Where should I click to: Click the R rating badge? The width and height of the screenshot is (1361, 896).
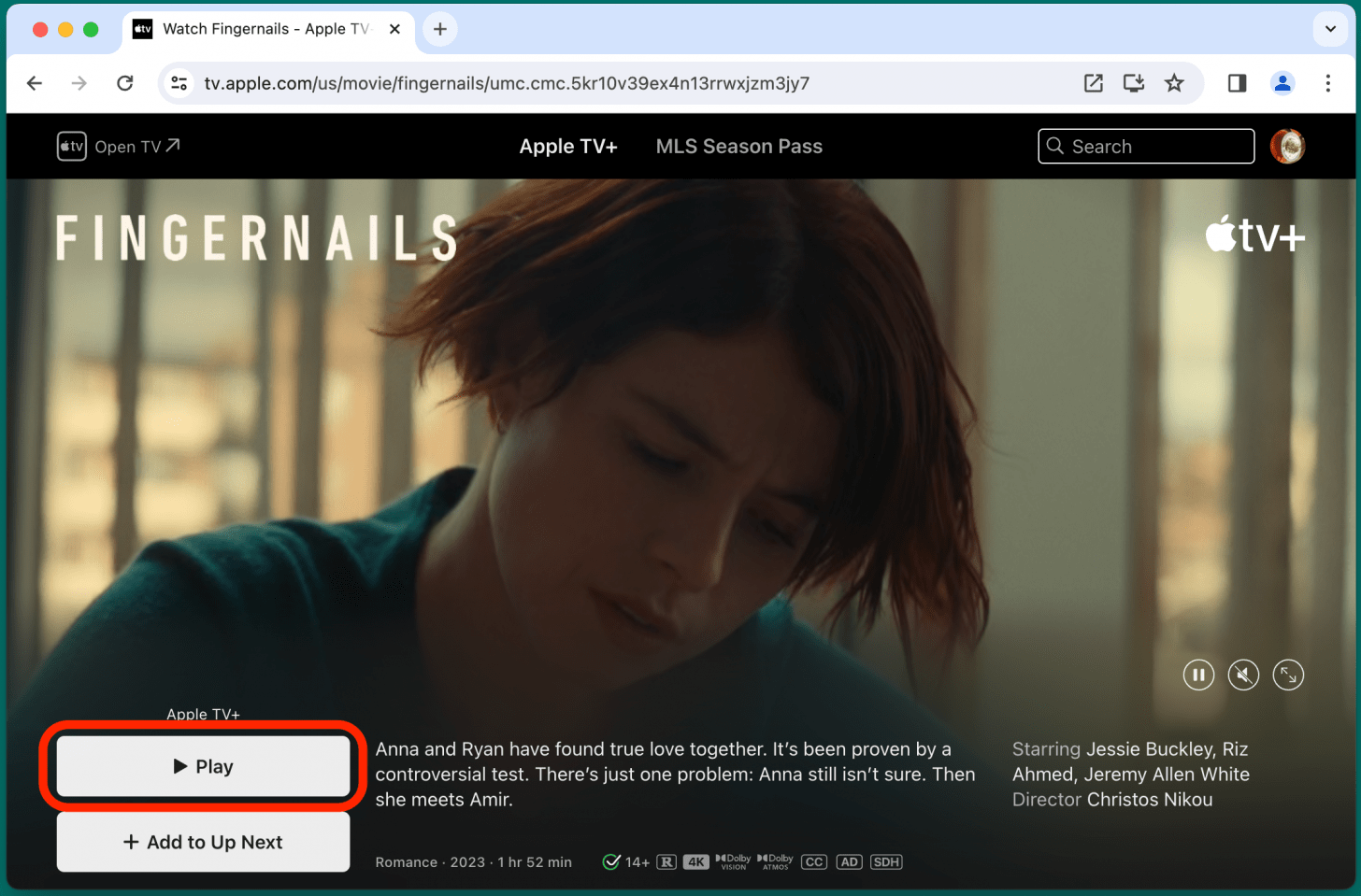[666, 862]
